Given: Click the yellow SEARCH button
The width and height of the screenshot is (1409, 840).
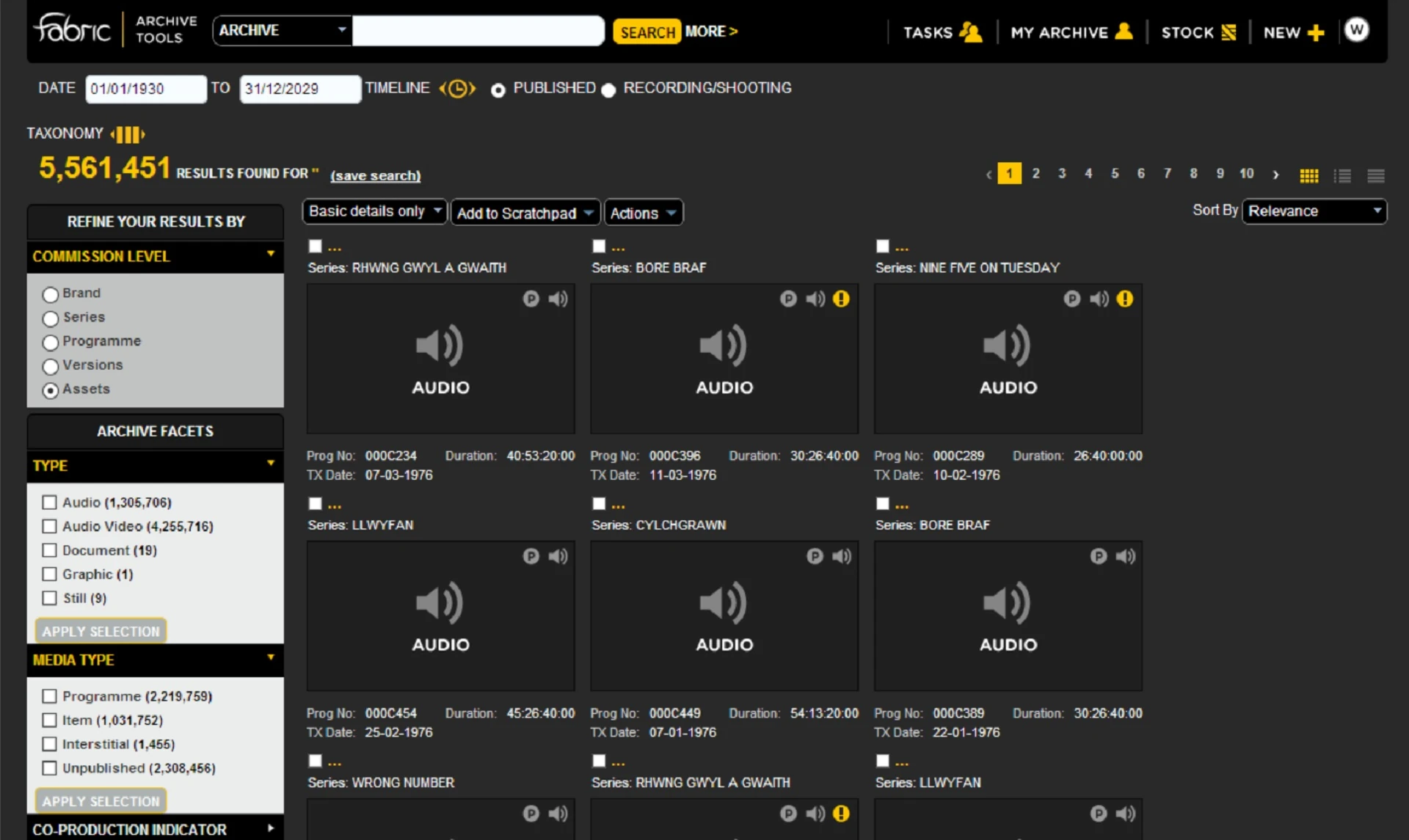Looking at the screenshot, I should point(647,32).
